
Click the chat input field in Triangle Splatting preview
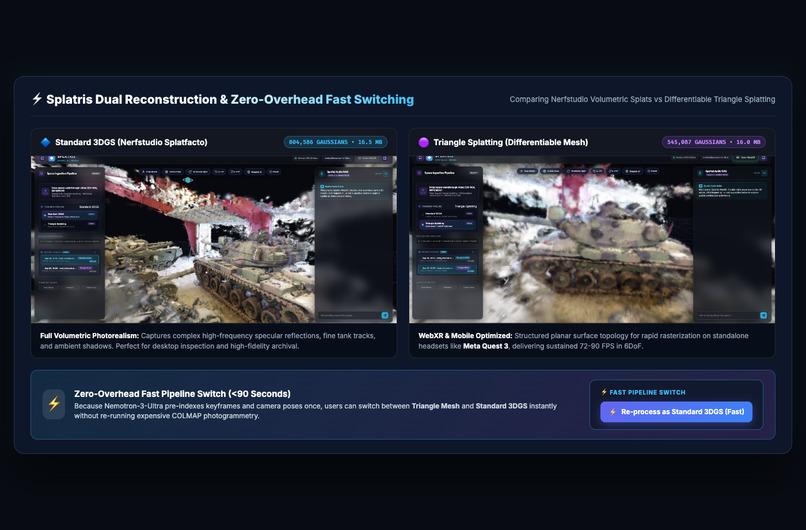[x=728, y=315]
